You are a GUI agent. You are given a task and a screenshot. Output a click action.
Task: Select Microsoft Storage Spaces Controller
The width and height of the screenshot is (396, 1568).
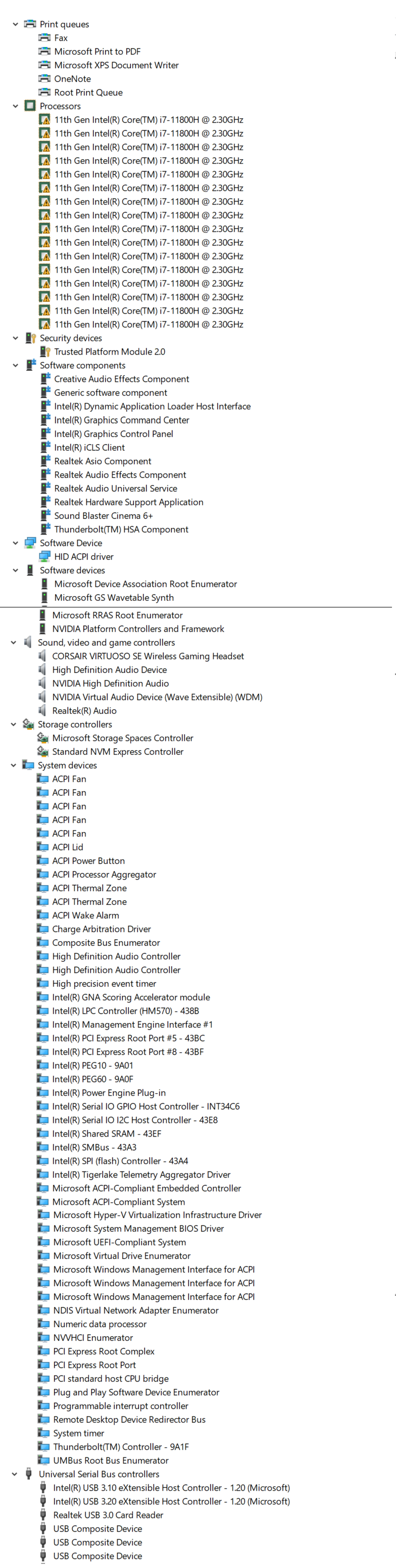[122, 738]
